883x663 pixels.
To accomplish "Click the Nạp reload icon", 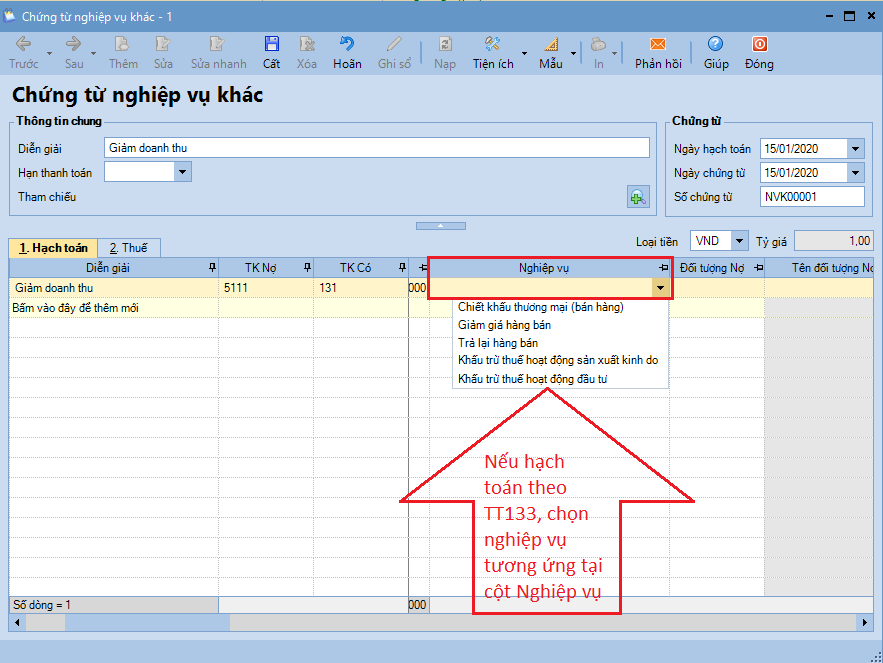I will (x=445, y=52).
